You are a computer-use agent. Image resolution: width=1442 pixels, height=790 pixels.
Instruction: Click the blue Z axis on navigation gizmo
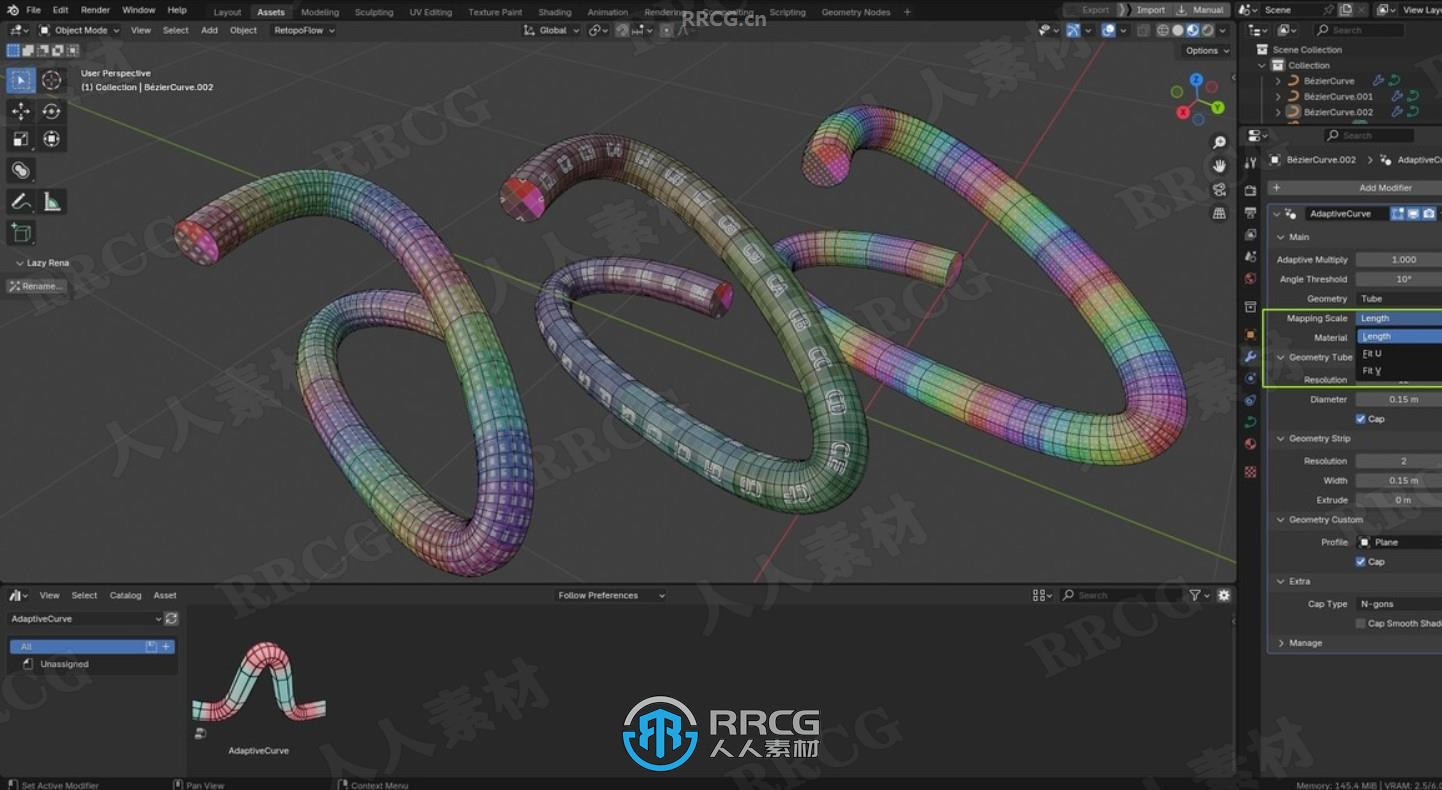pos(1197,80)
